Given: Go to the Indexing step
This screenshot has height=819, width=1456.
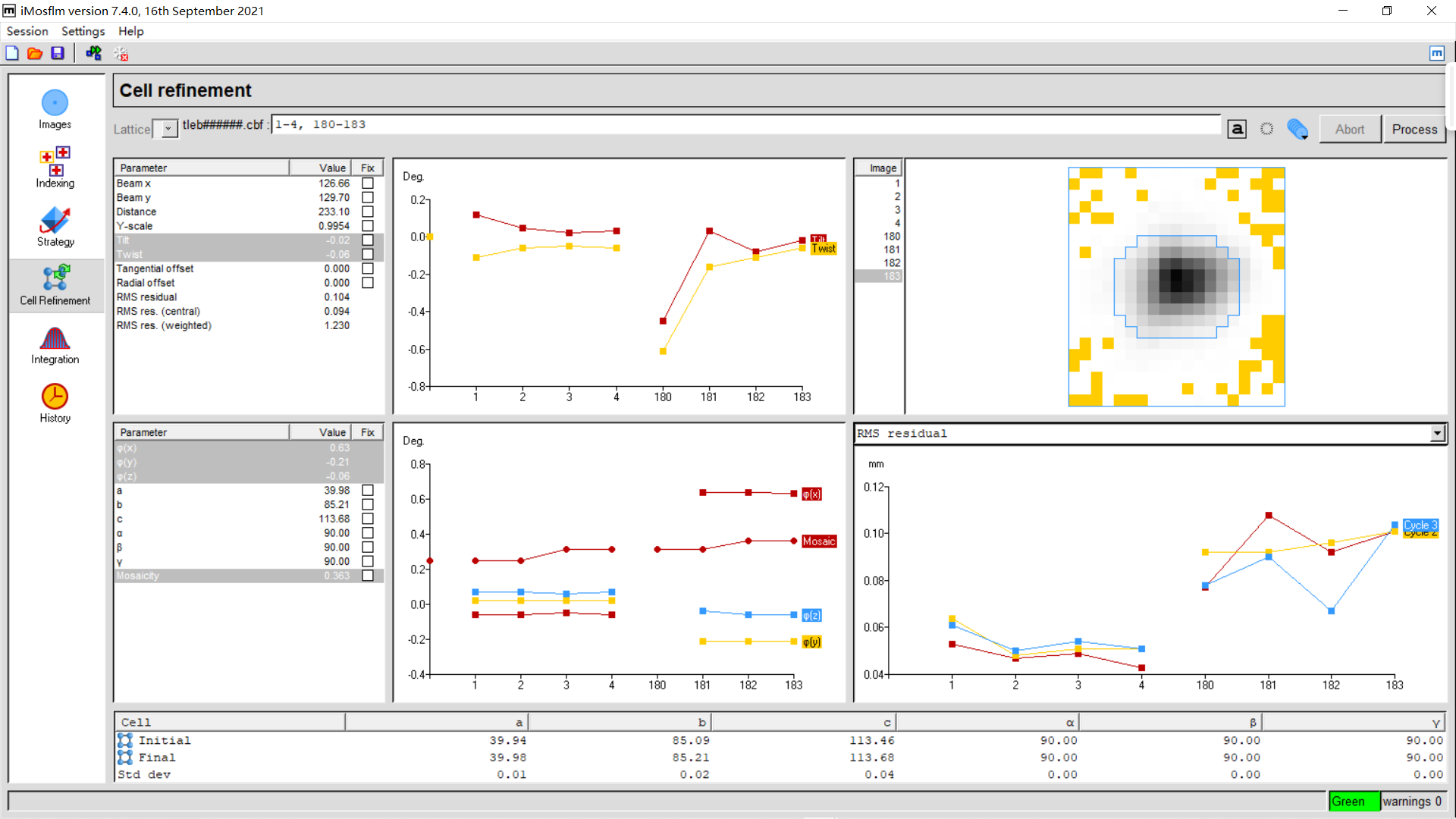Looking at the screenshot, I should (x=55, y=167).
